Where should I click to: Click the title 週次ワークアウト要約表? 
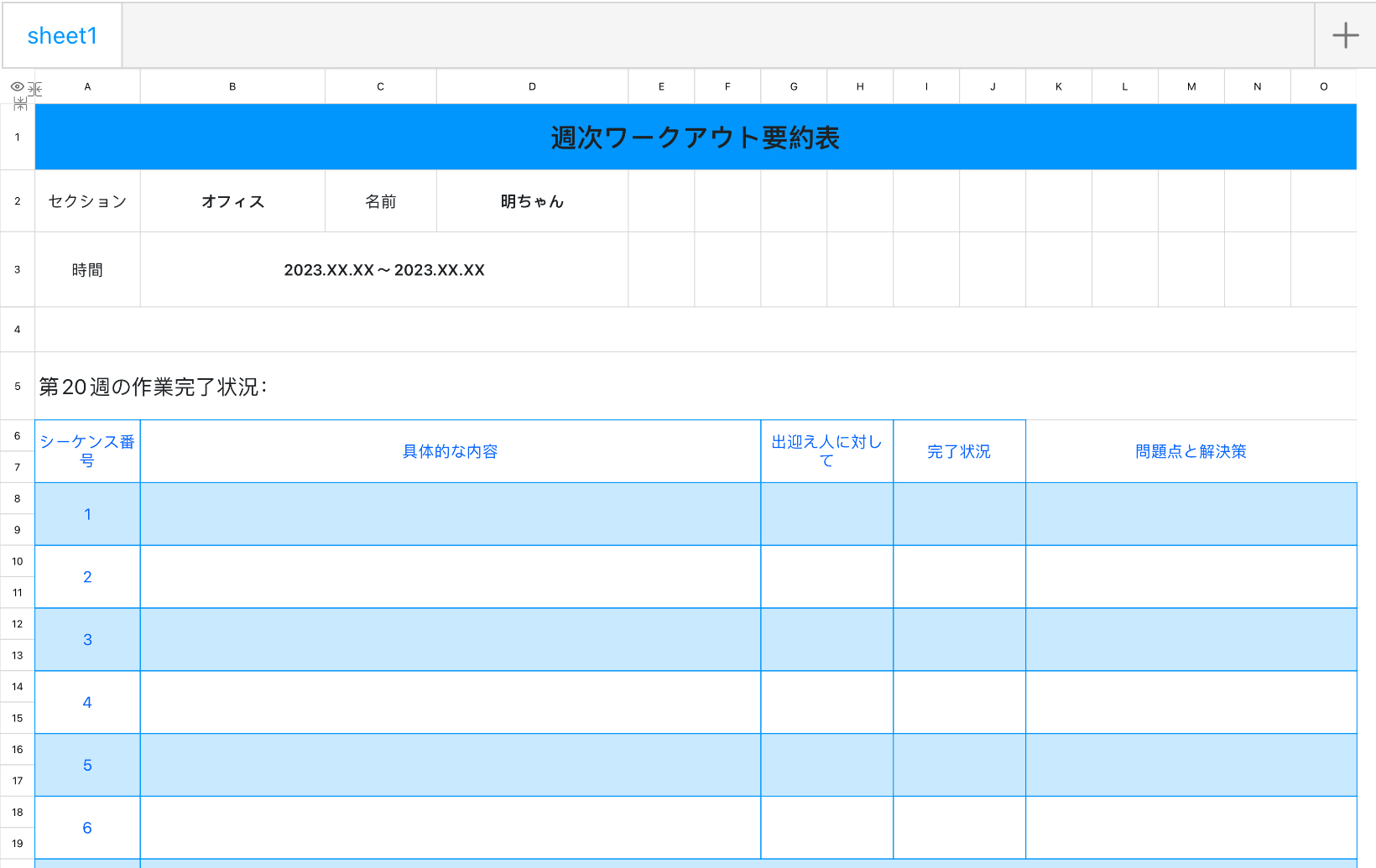[x=696, y=137]
